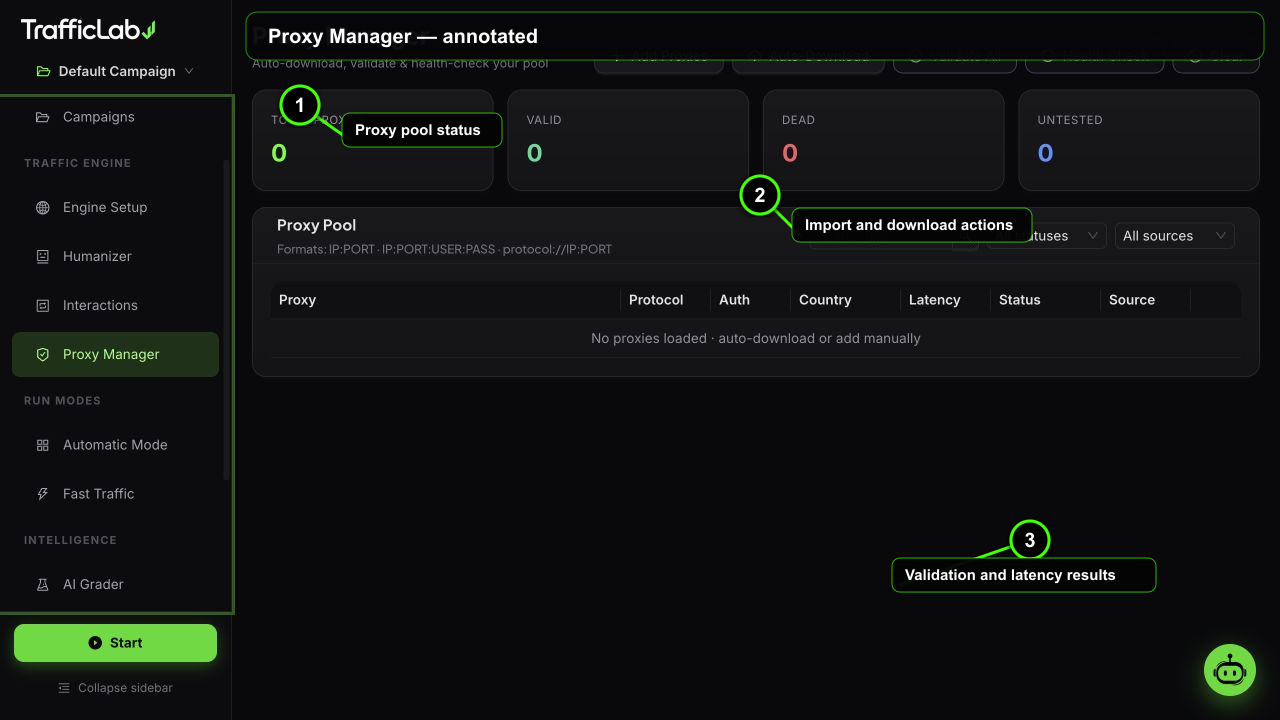Screen dimensions: 1280x720
Task: Click the Collapse sidebar link
Action: 115,688
